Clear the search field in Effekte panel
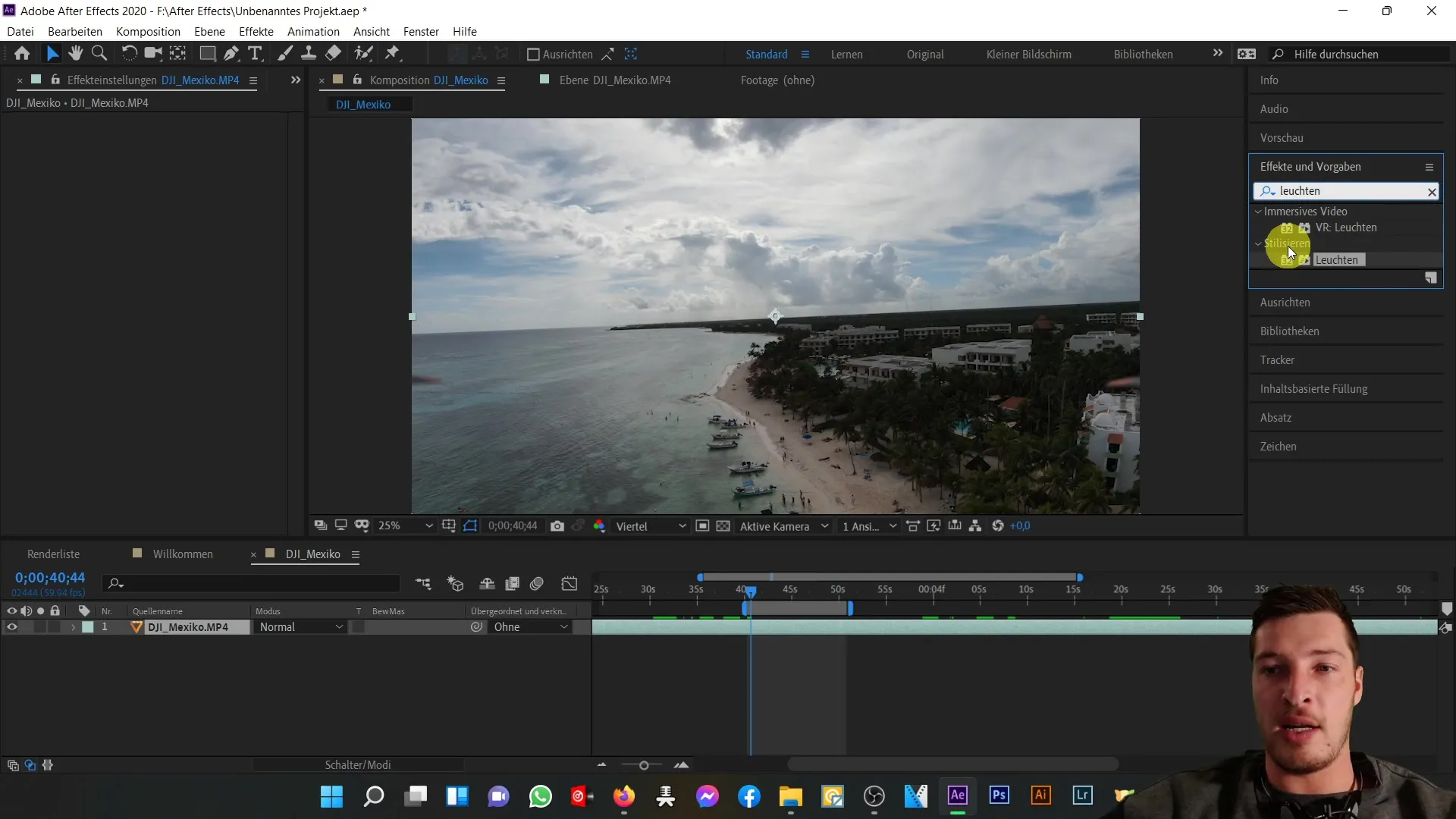The image size is (1456, 819). pyautogui.click(x=1432, y=191)
